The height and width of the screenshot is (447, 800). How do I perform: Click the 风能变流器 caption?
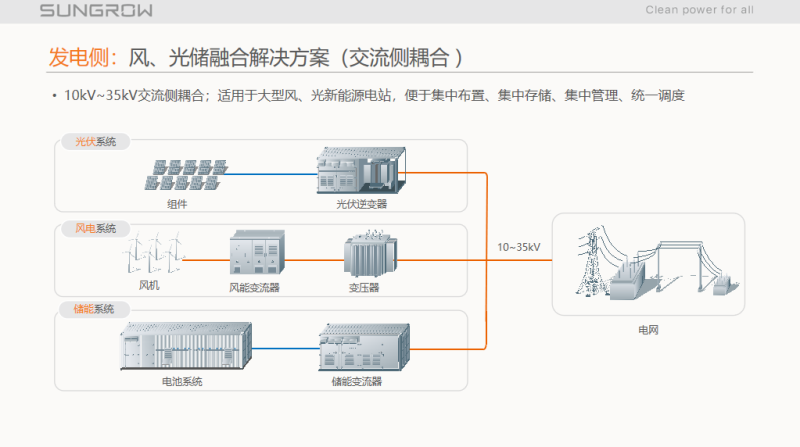254,288
